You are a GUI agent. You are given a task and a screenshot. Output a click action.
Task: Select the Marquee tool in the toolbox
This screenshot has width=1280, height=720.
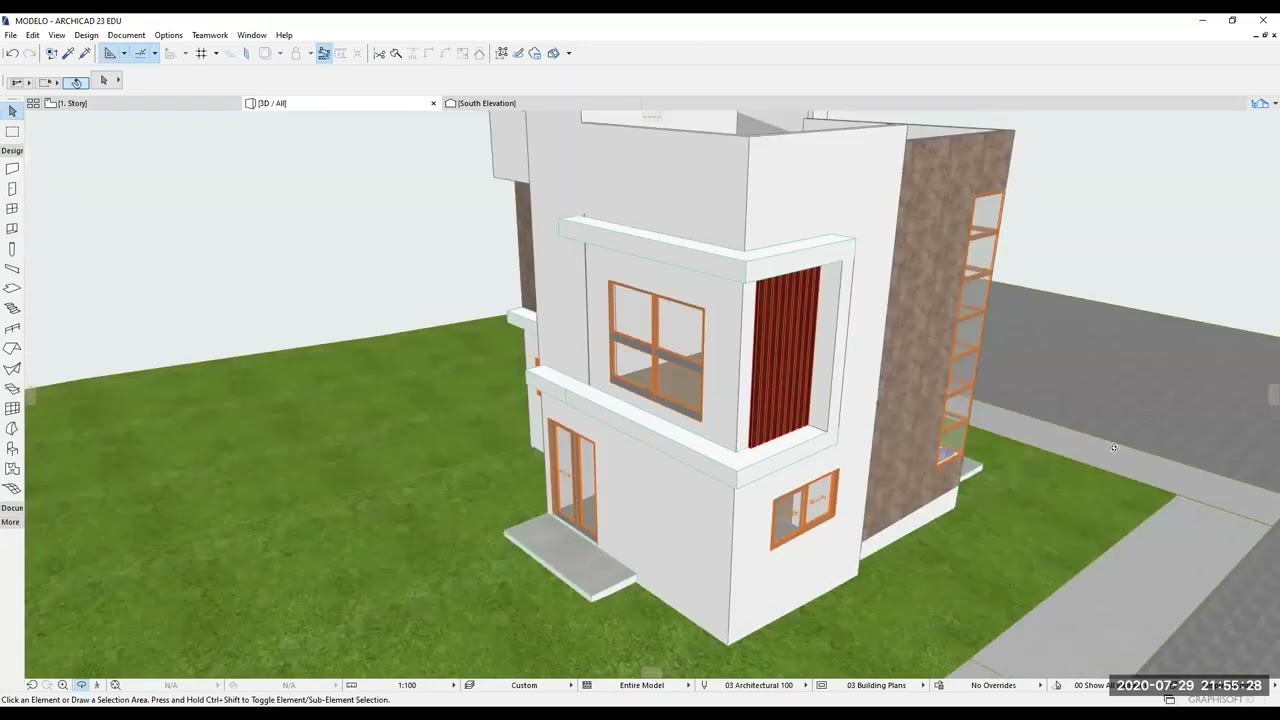(x=12, y=132)
